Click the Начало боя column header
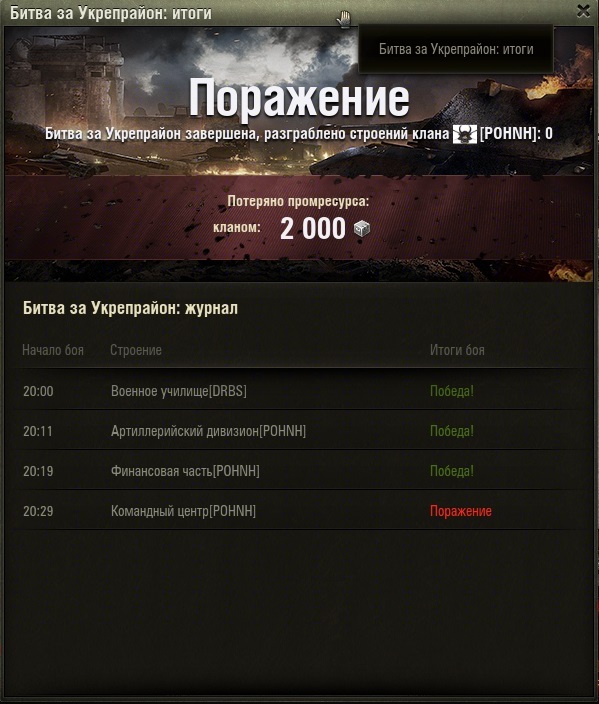The height and width of the screenshot is (704, 599). [53, 350]
